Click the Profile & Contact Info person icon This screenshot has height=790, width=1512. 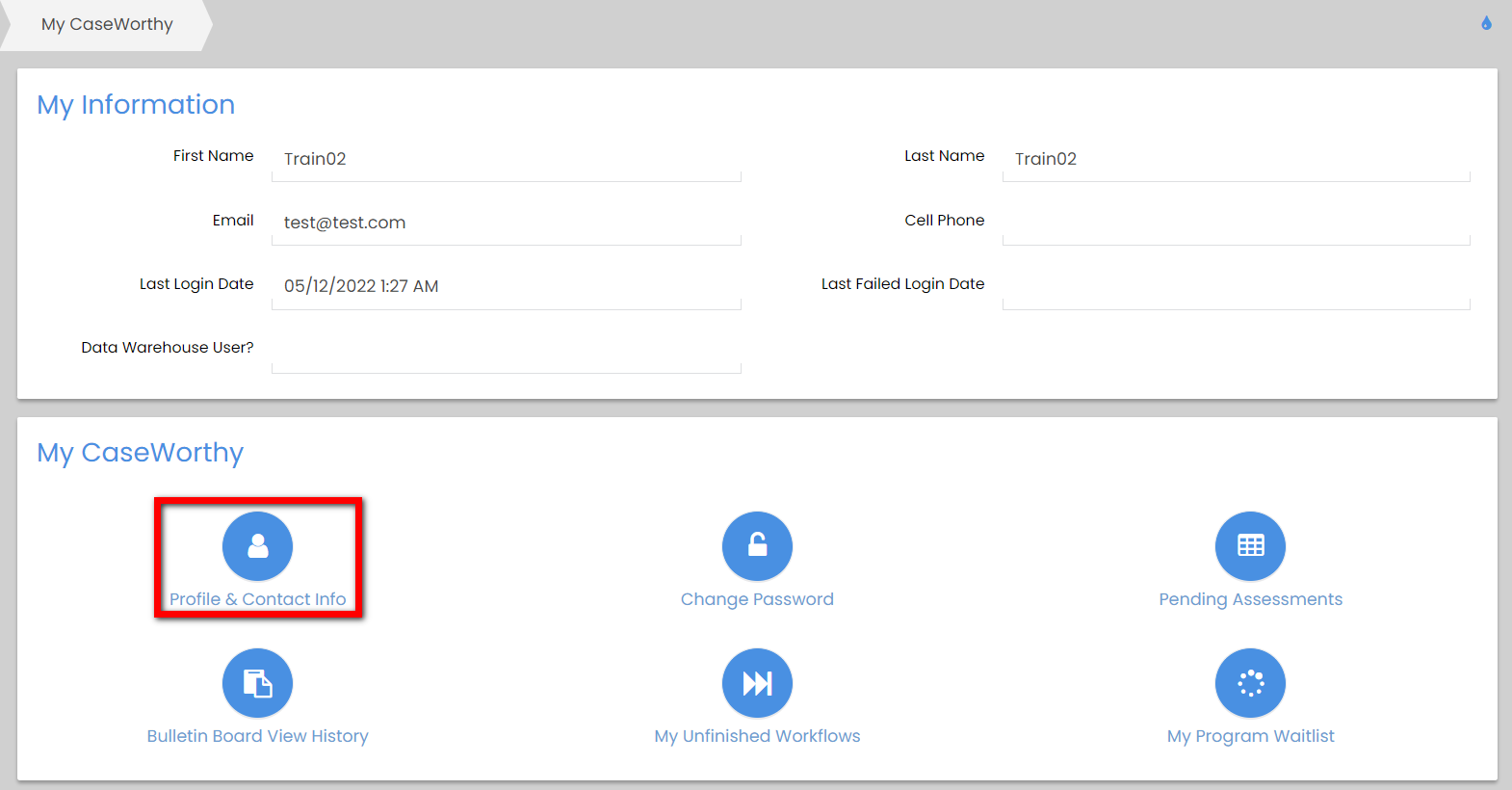pyautogui.click(x=257, y=546)
